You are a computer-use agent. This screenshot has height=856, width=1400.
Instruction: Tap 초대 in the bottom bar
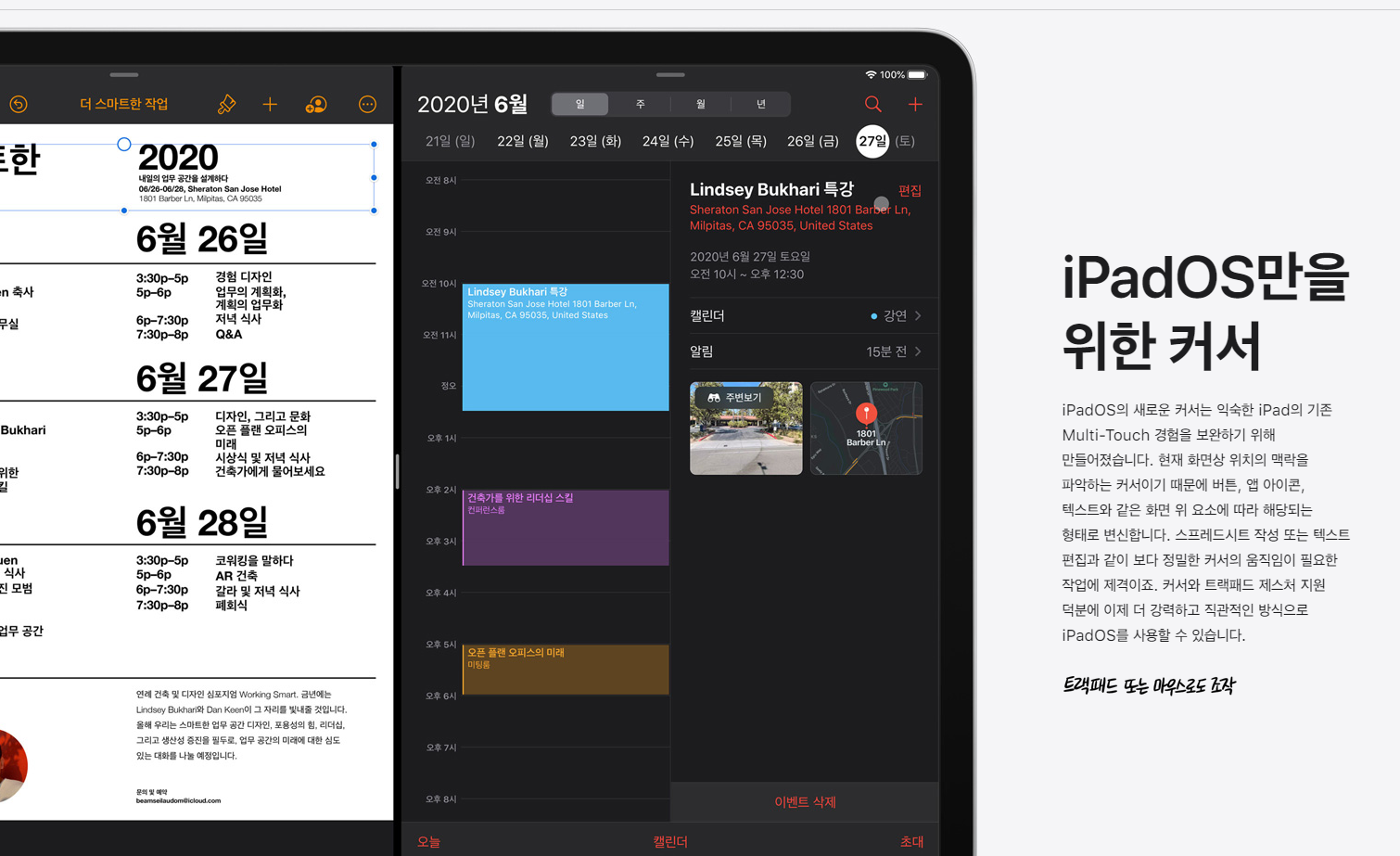point(911,842)
